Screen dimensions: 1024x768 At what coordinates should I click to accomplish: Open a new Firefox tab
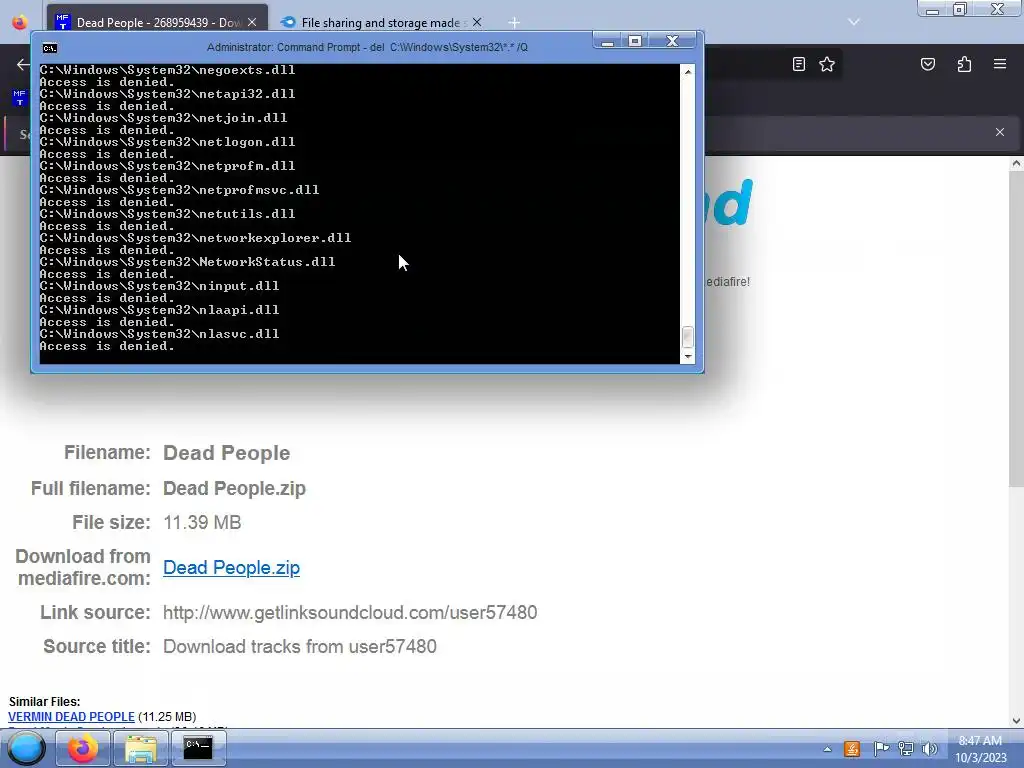pos(514,23)
